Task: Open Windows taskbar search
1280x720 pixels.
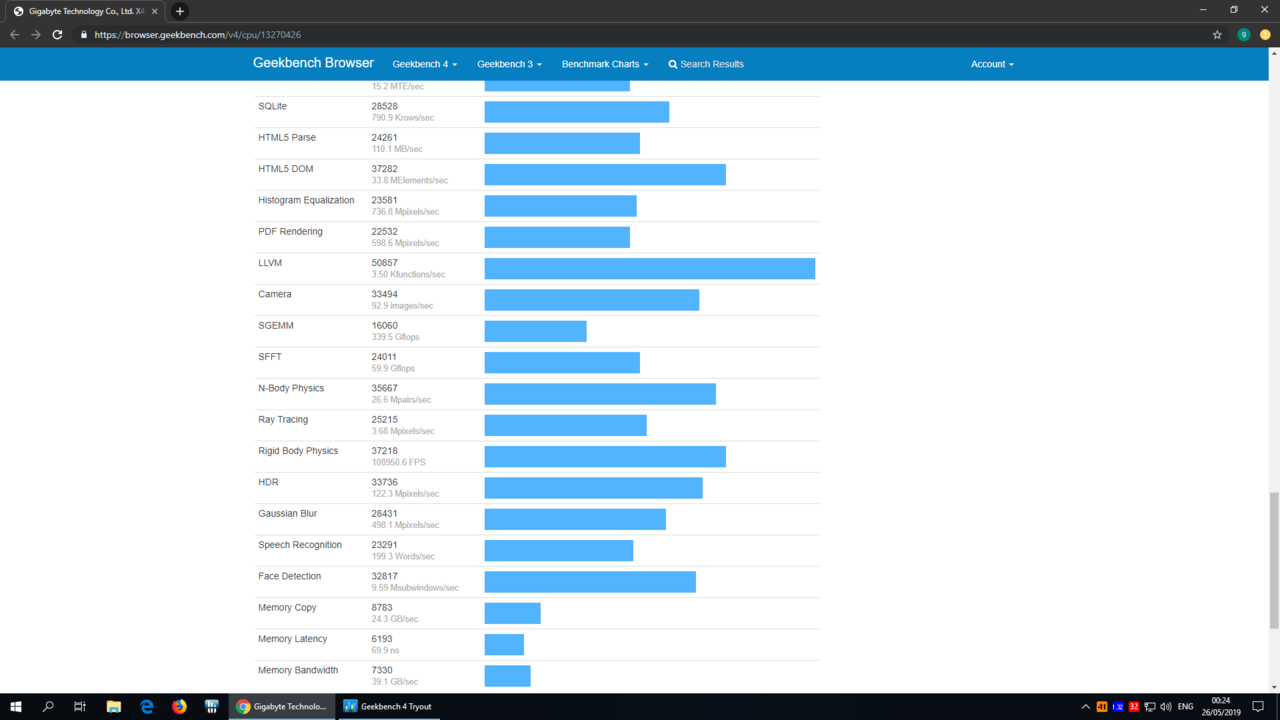Action: (48, 706)
